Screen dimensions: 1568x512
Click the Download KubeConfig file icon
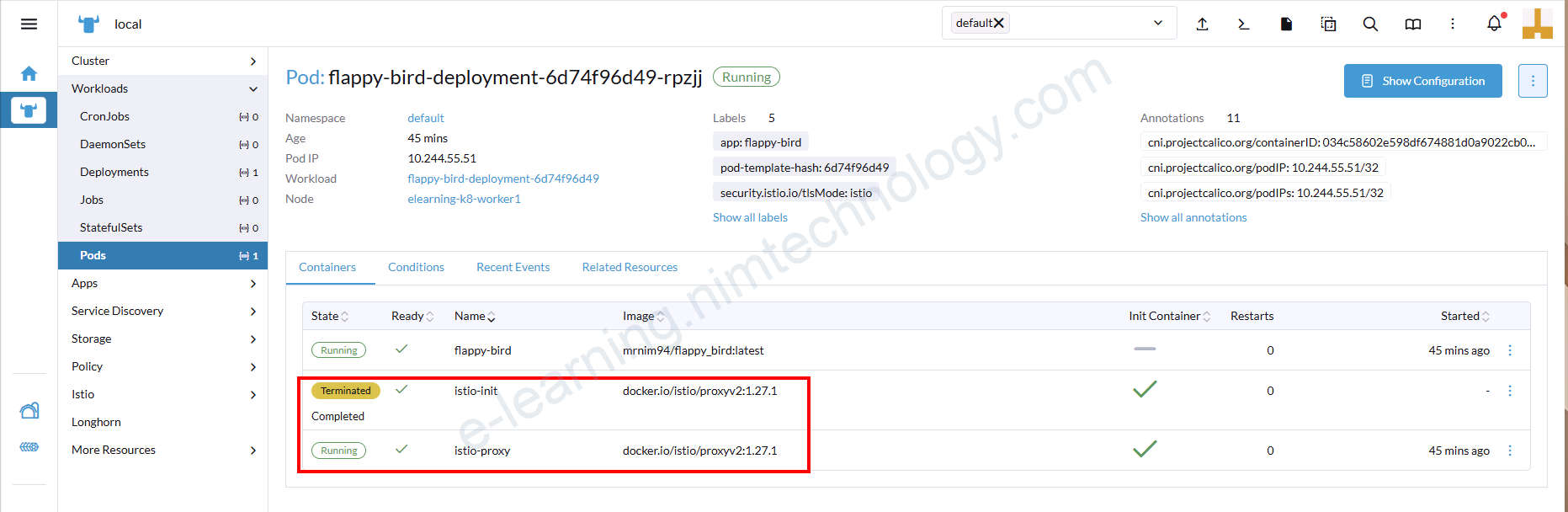(x=1285, y=24)
